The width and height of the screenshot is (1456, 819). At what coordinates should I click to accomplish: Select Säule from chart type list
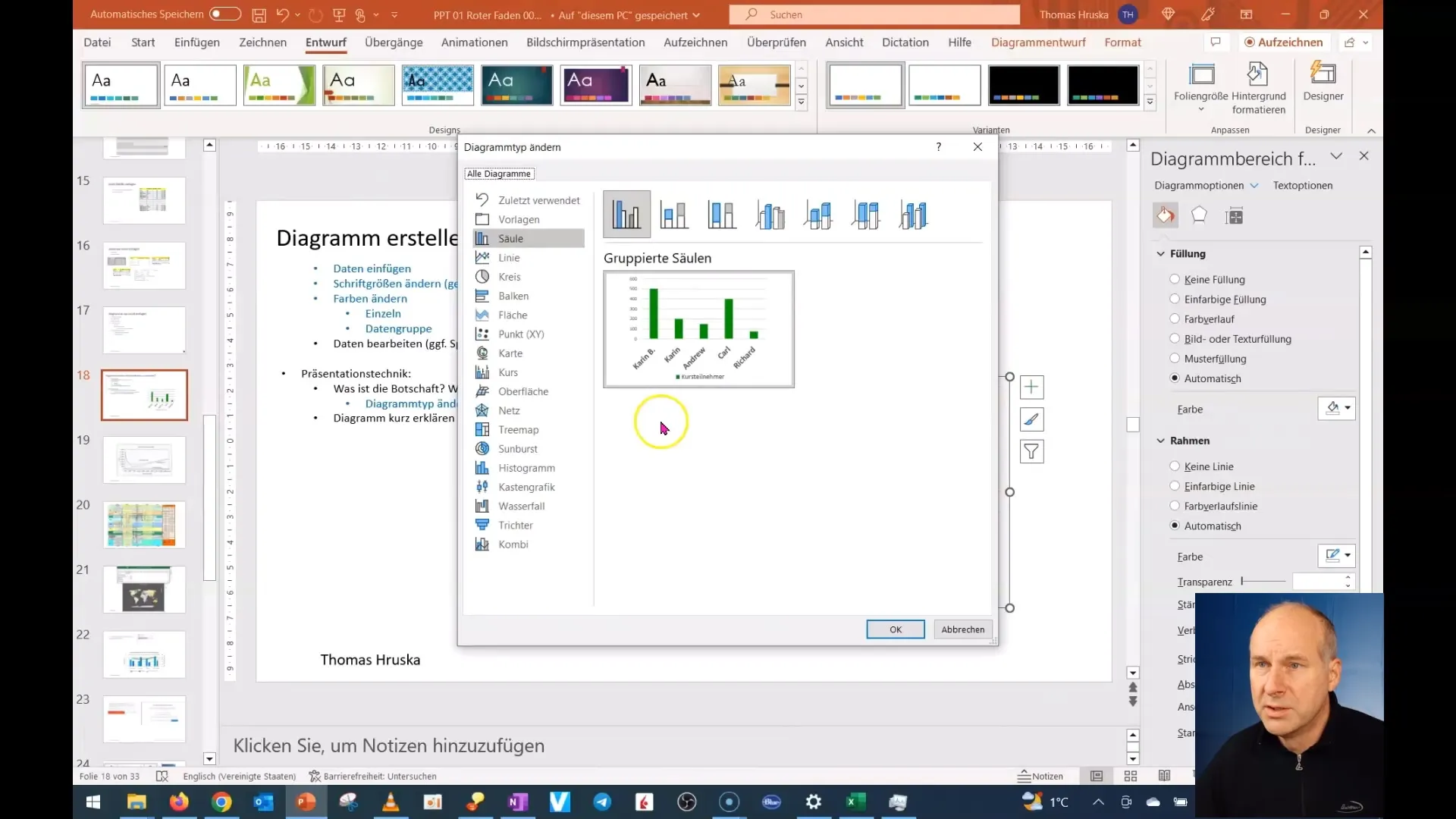(512, 238)
